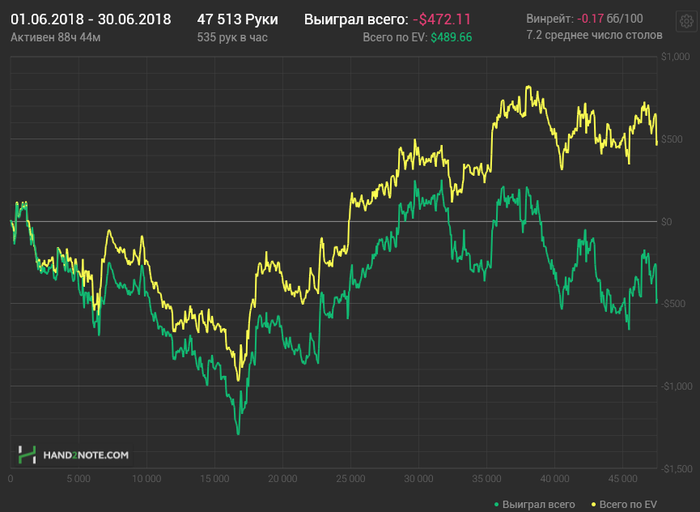Click the 15 000 x-axis label

point(215,479)
